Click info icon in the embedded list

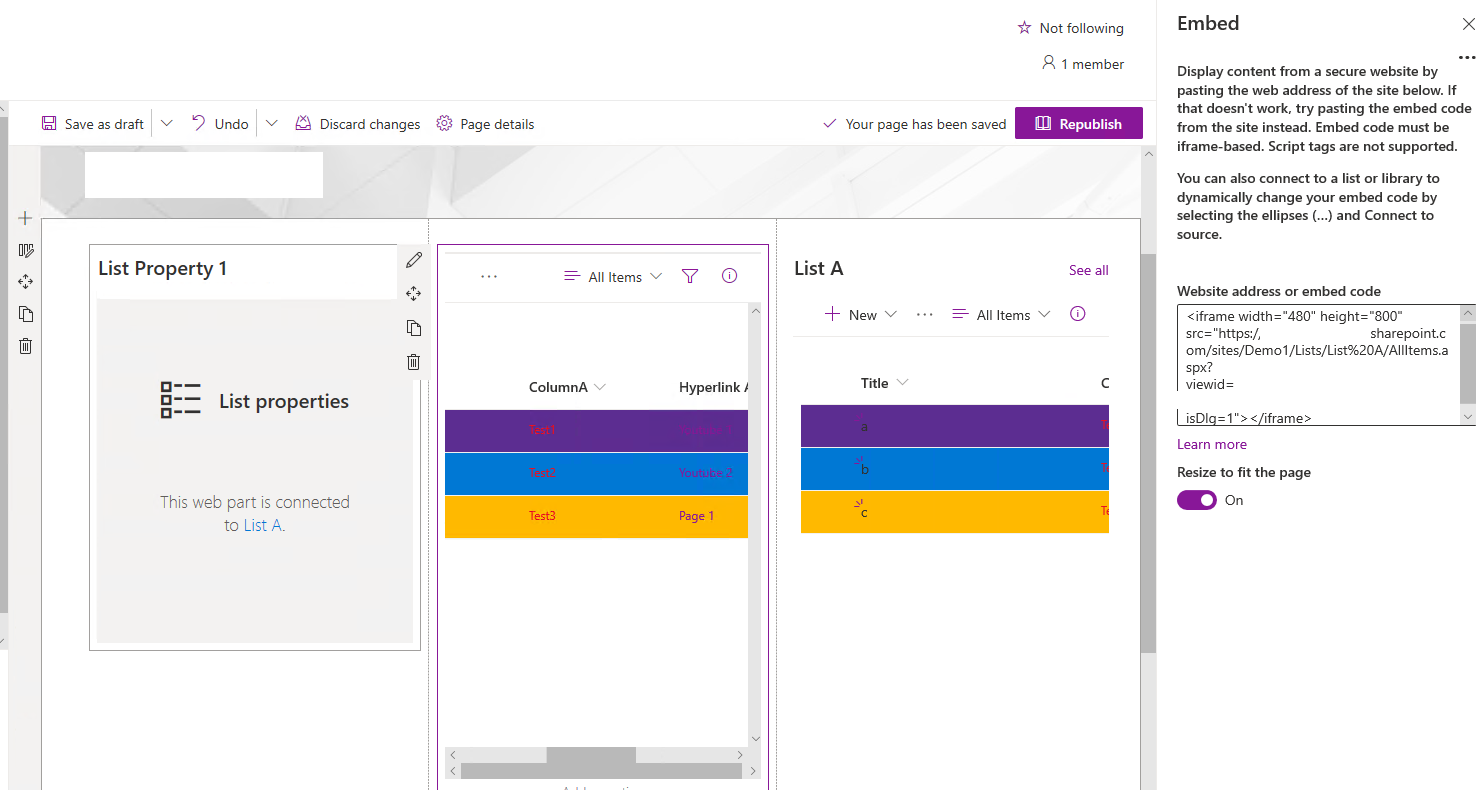(729, 276)
